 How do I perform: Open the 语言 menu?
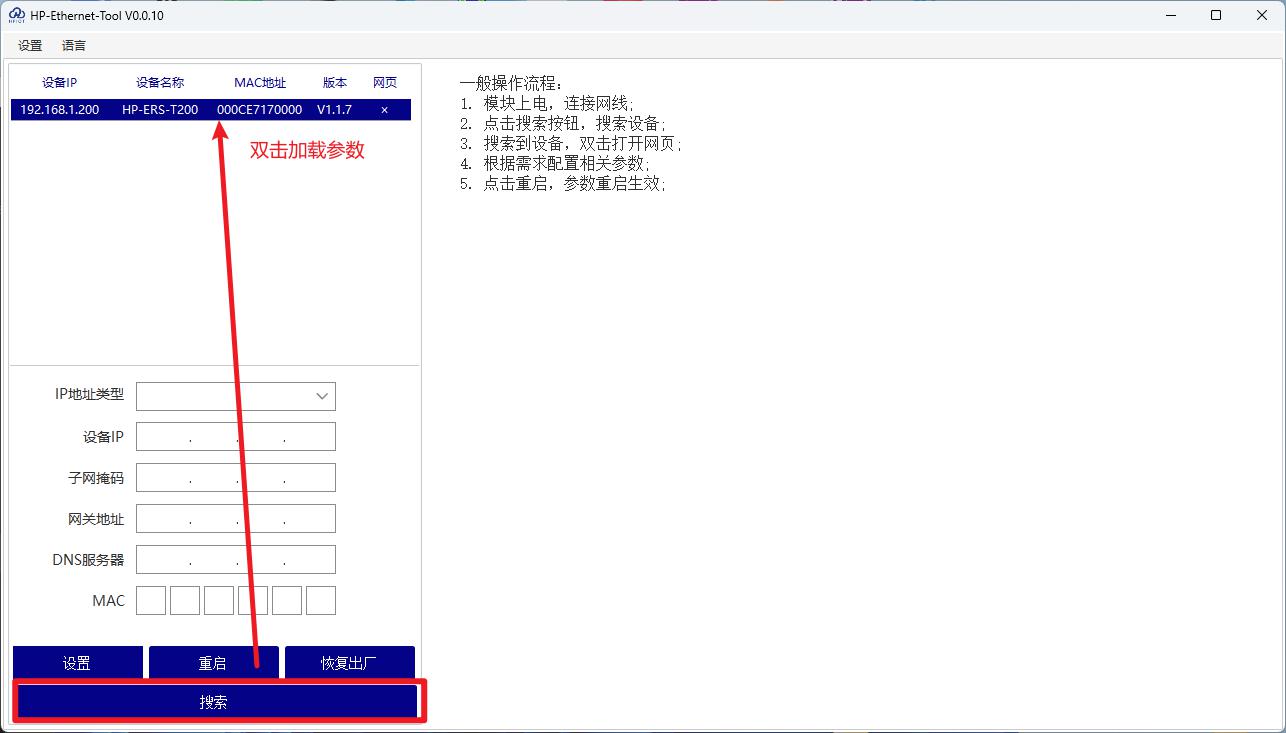click(x=73, y=45)
